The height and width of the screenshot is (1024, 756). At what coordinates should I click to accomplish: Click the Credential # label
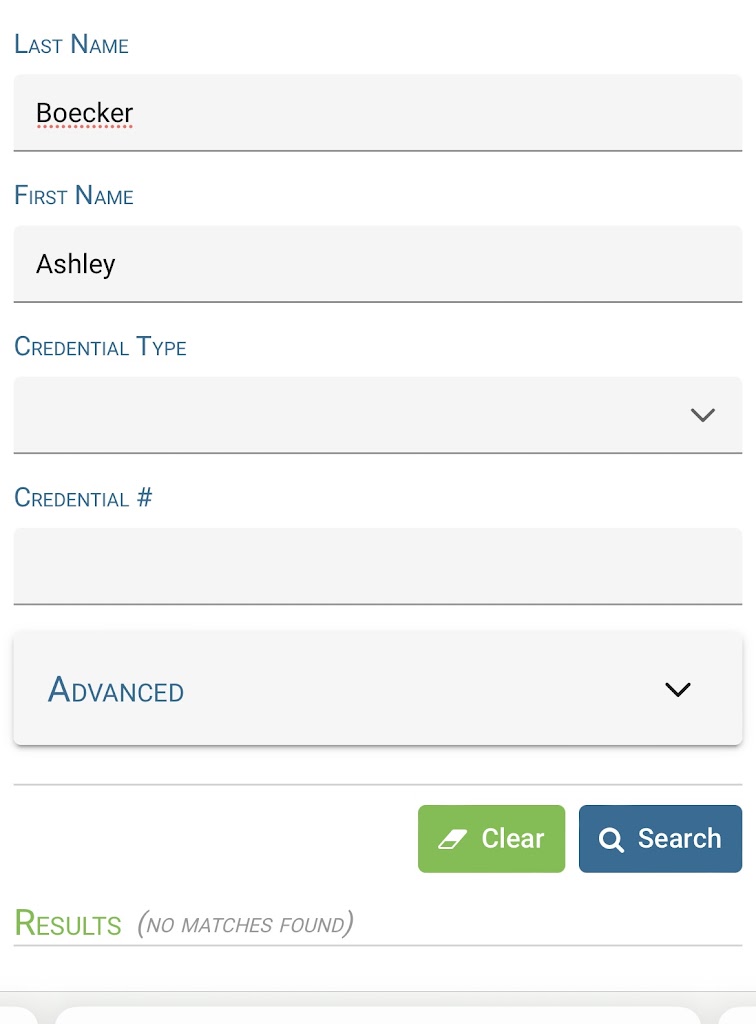83,498
